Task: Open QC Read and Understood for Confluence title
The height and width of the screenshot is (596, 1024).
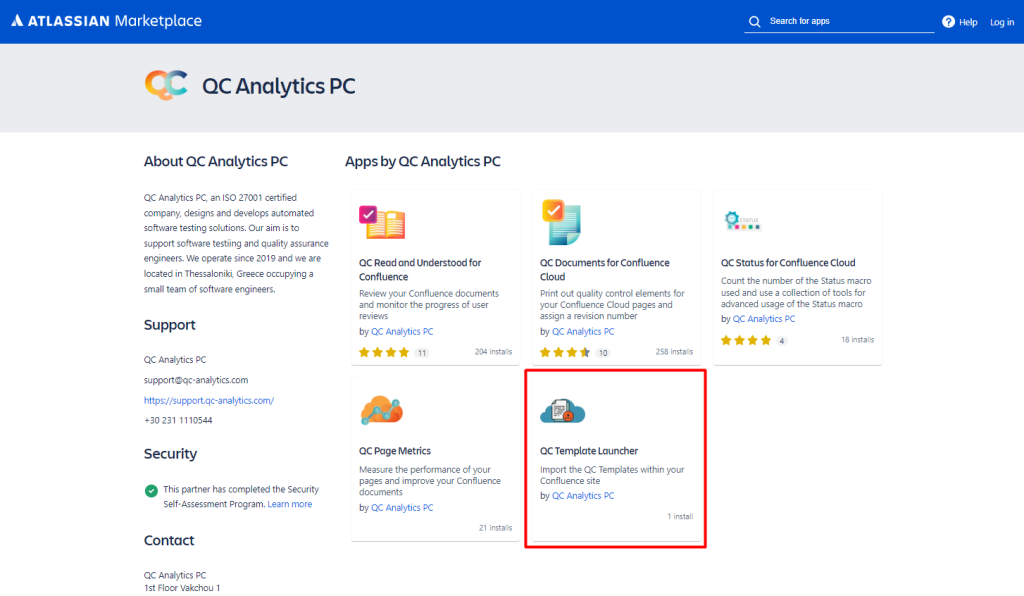Action: tap(420, 270)
